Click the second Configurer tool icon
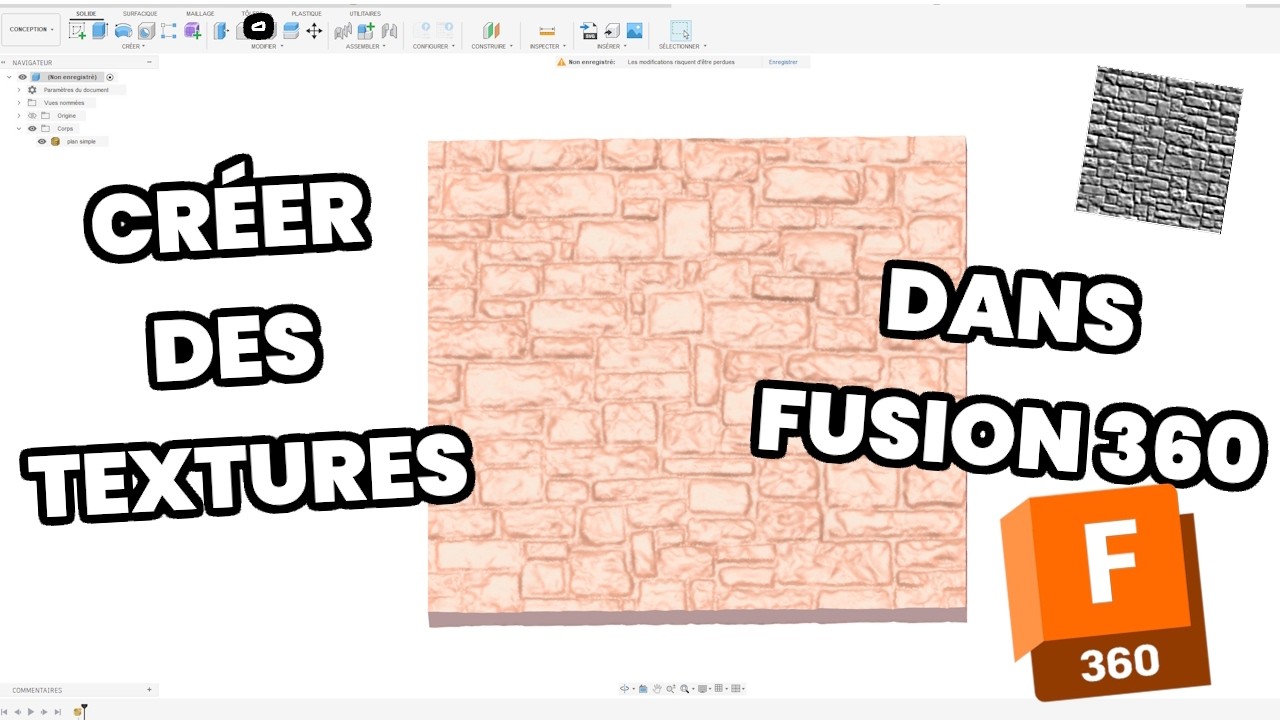The width and height of the screenshot is (1280, 720). 445,30
